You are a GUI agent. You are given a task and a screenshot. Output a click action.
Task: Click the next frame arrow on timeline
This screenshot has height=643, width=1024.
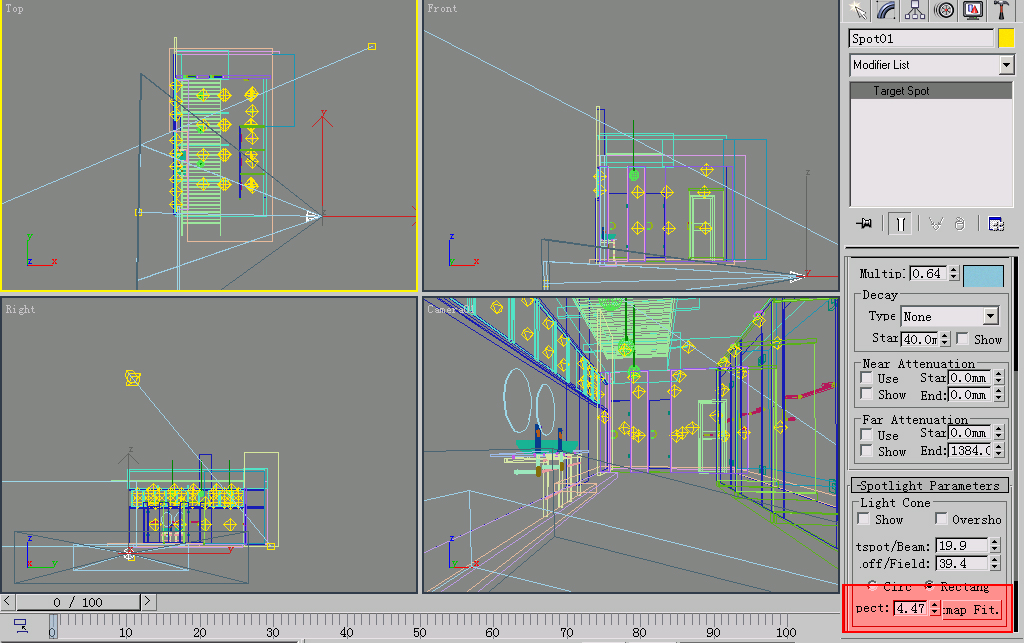(x=147, y=602)
